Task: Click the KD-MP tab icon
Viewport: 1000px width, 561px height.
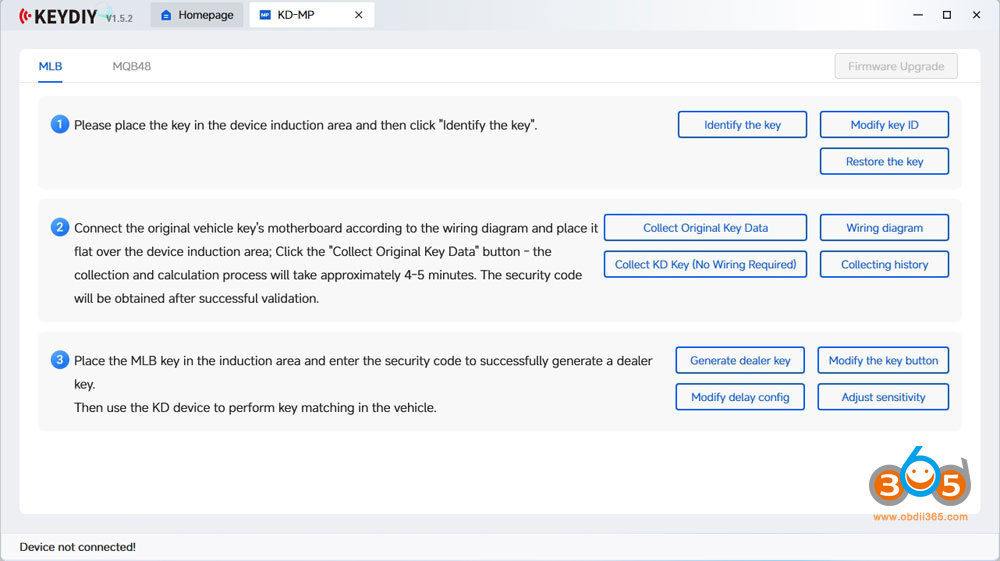Action: 264,15
